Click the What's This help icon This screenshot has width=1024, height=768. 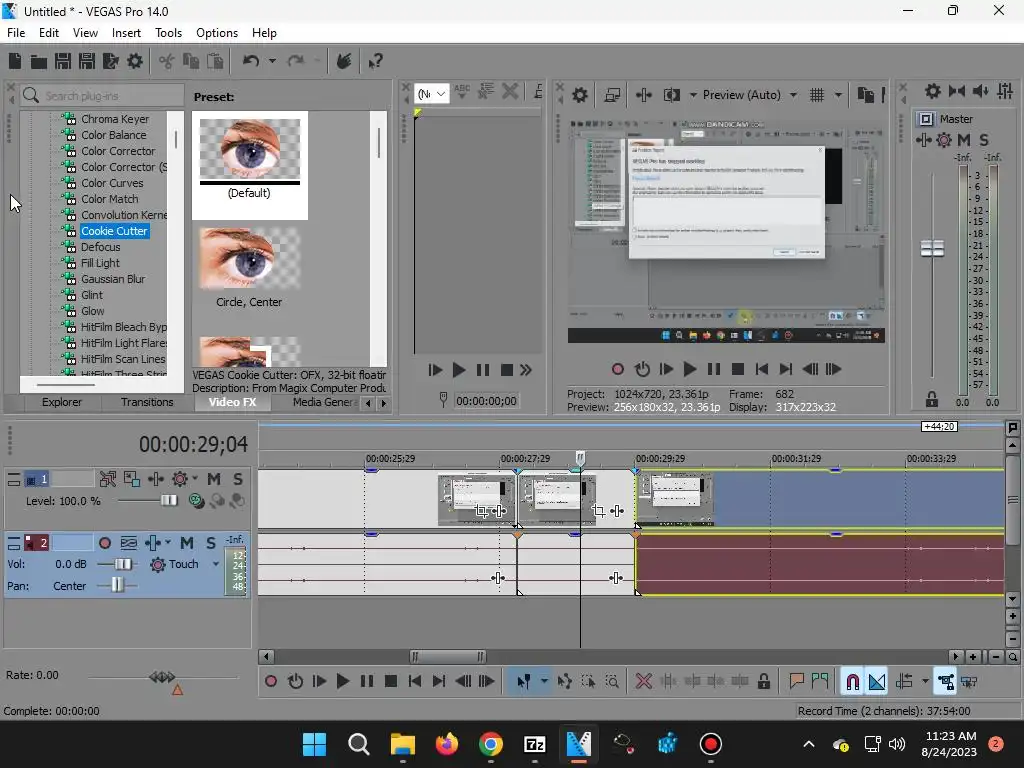[x=375, y=61]
